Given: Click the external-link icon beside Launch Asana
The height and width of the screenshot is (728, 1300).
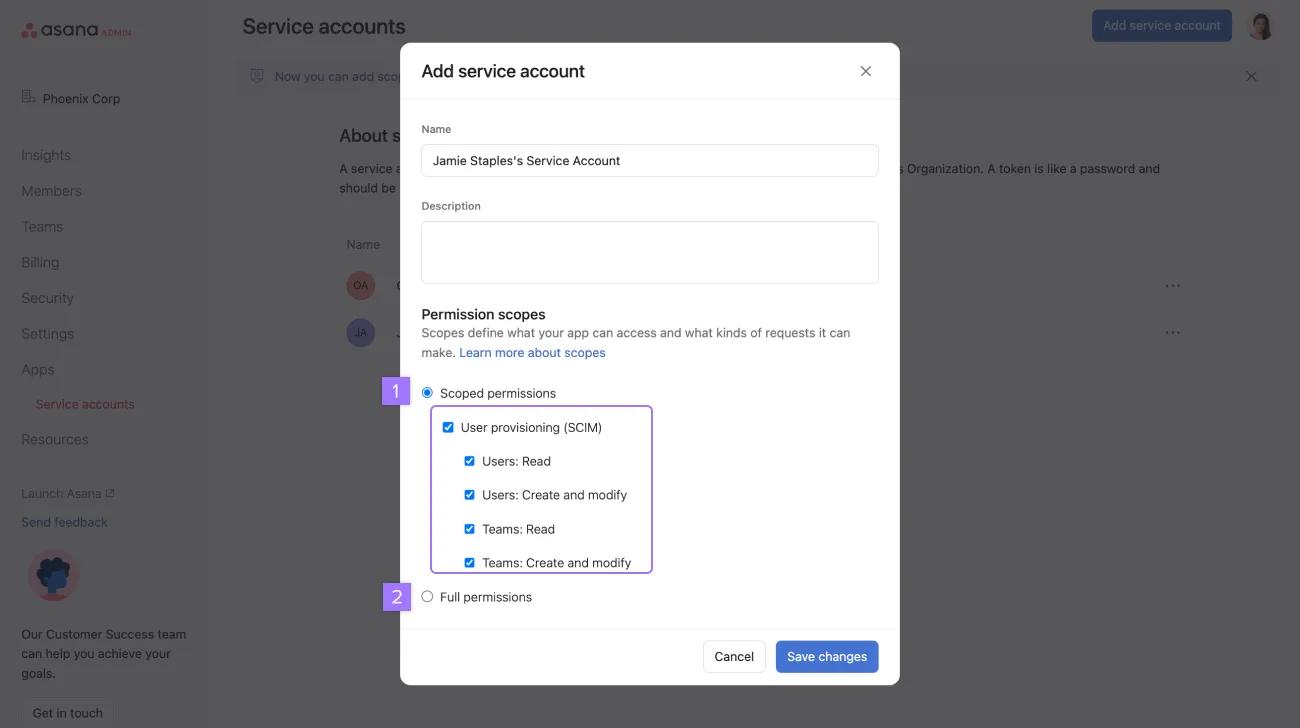Looking at the screenshot, I should 108,491.
